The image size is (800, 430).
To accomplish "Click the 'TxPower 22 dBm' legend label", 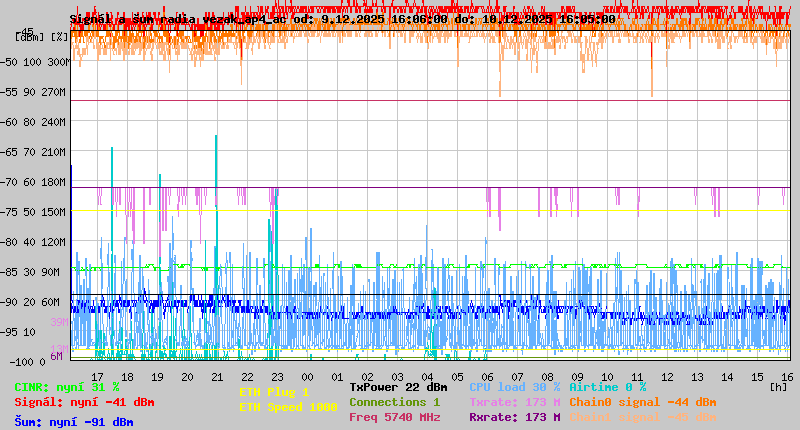I will (x=398, y=387).
